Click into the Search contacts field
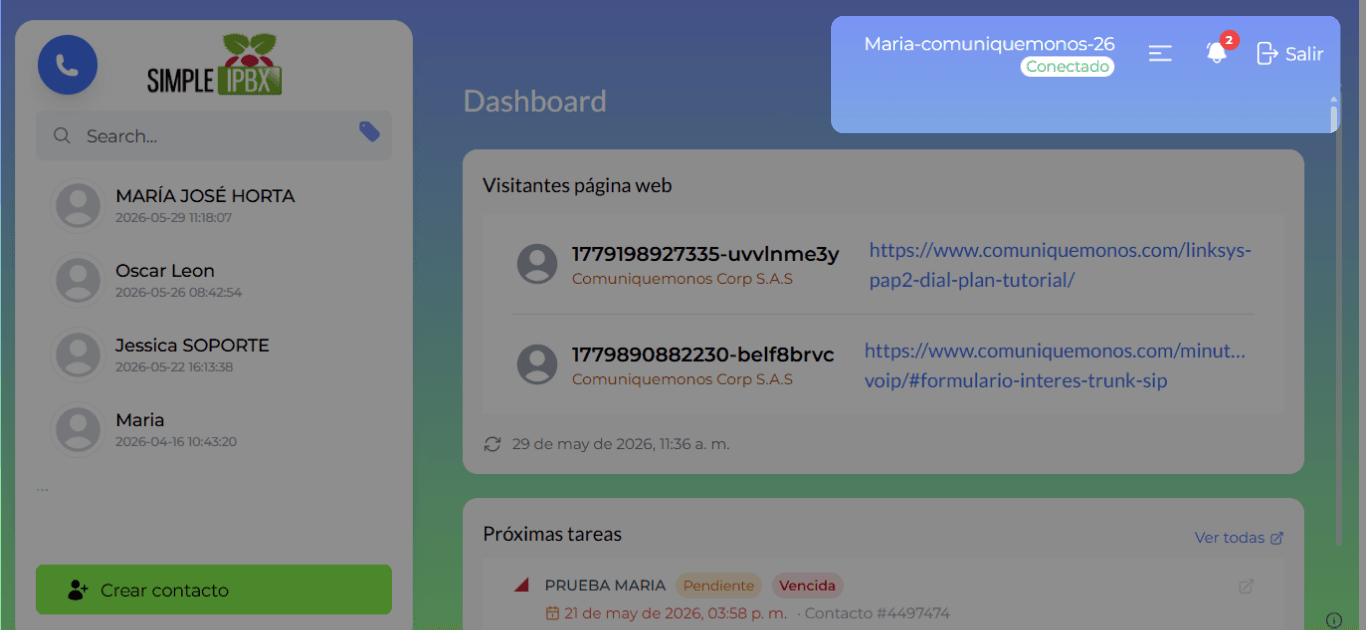 point(214,136)
